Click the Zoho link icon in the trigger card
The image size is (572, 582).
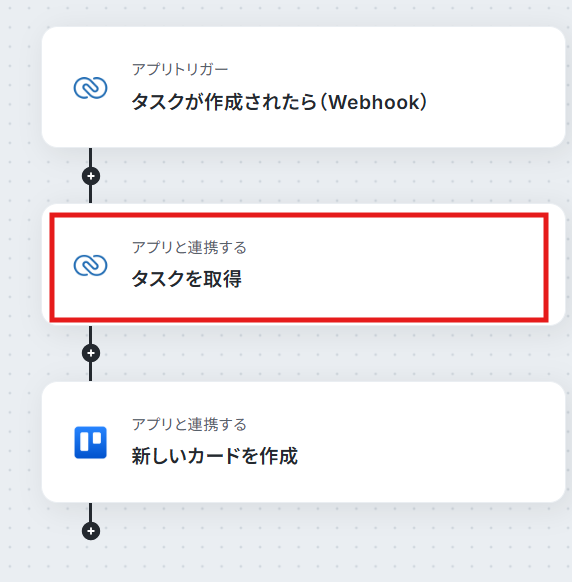coord(91,88)
